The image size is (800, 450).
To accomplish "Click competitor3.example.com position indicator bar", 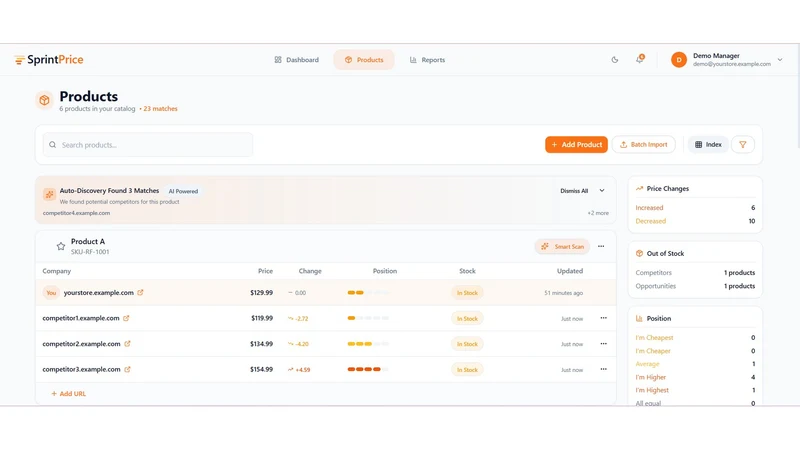I will [367, 369].
